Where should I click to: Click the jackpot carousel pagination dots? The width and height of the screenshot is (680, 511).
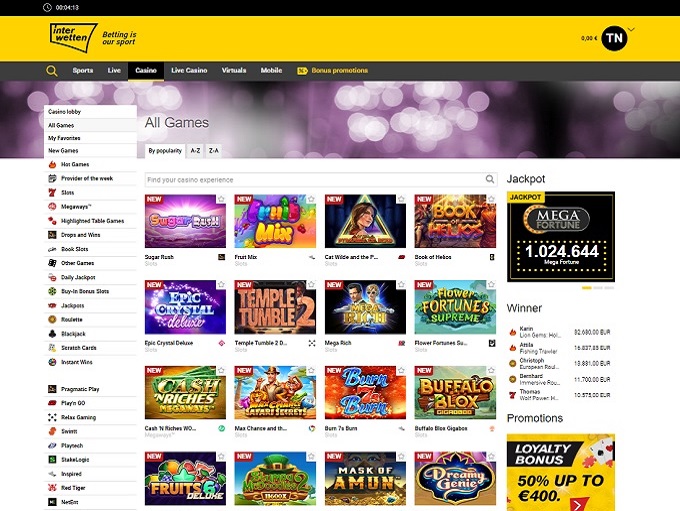click(598, 288)
